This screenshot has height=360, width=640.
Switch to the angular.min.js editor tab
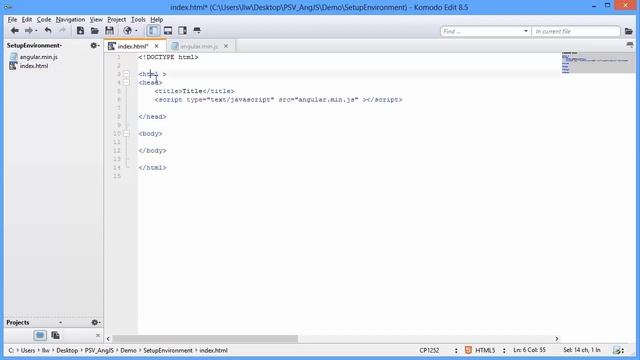pyautogui.click(x=199, y=46)
